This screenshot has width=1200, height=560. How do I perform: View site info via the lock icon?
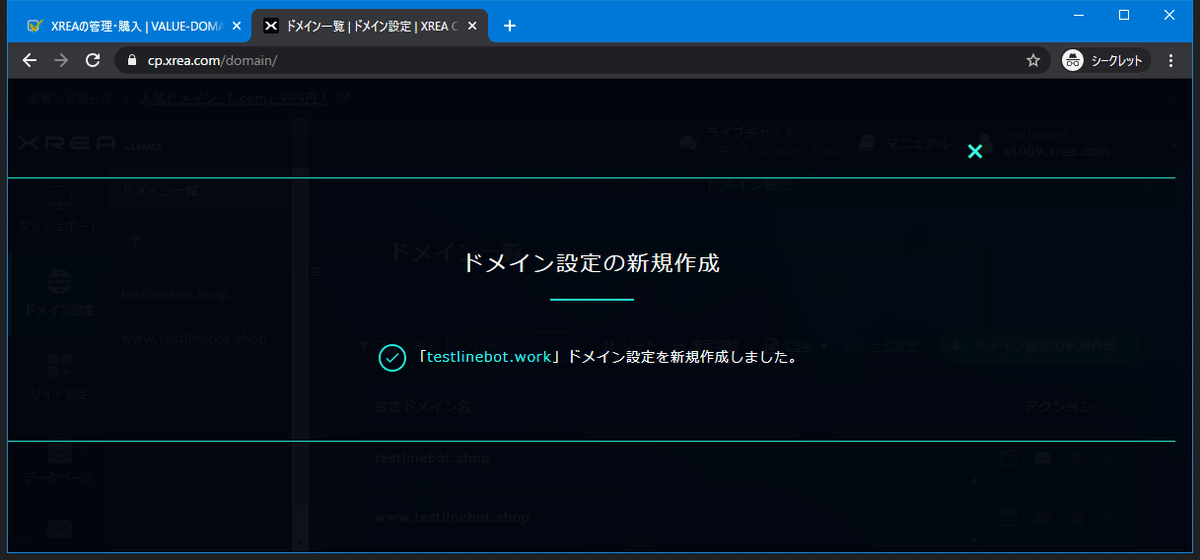tap(132, 60)
